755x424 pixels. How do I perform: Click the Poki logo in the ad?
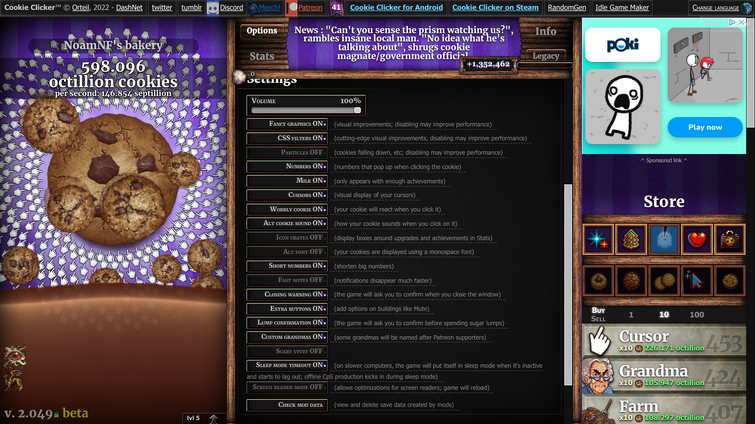(623, 45)
